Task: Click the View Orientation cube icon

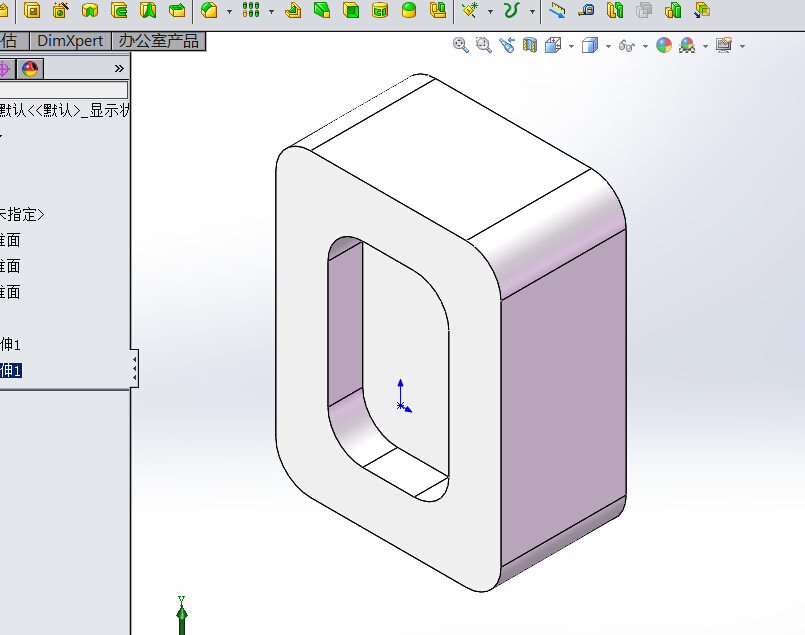Action: click(x=553, y=46)
